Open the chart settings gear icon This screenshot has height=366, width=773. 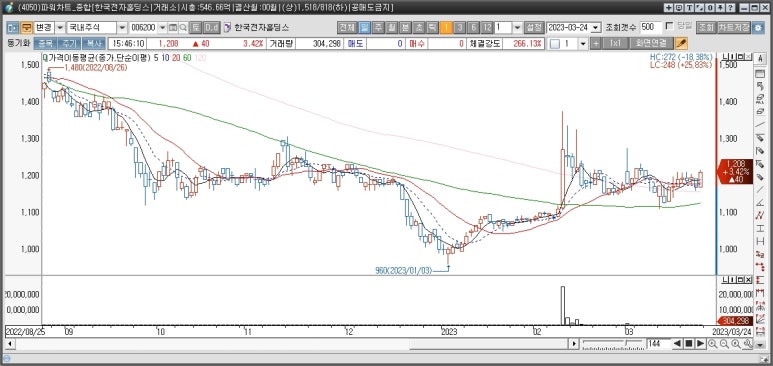[759, 28]
